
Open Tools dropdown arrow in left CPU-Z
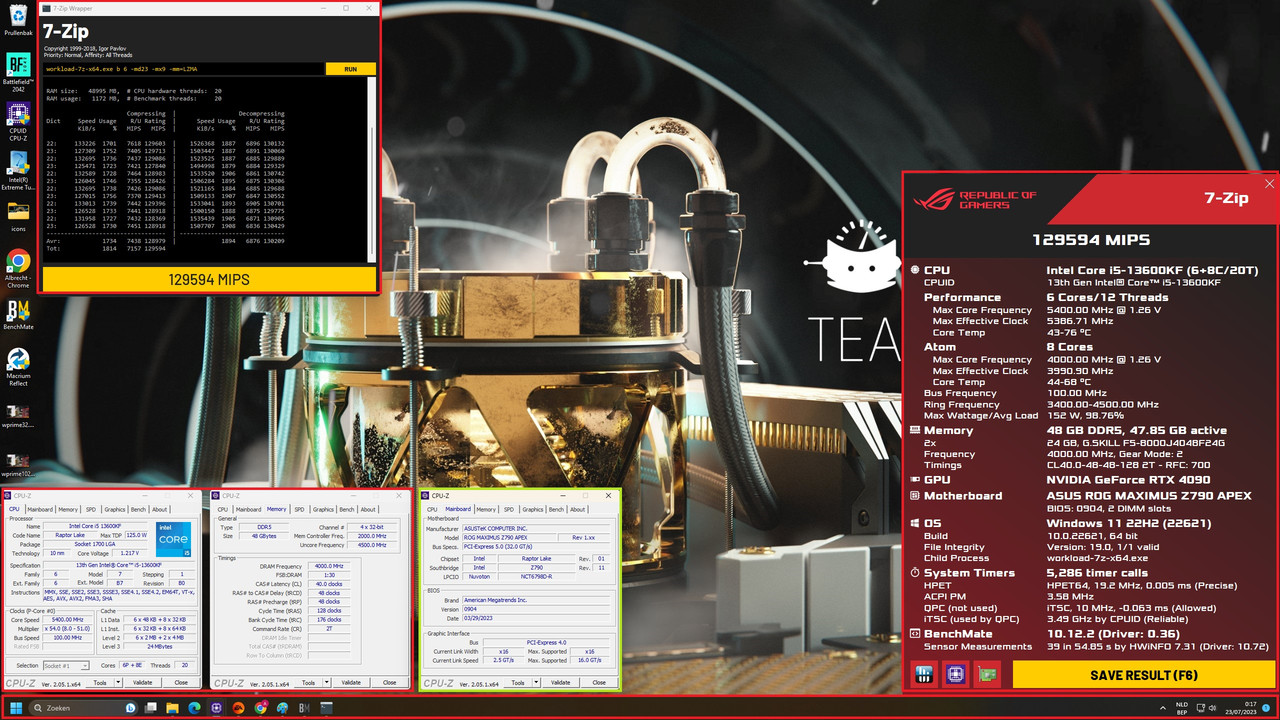coord(118,682)
